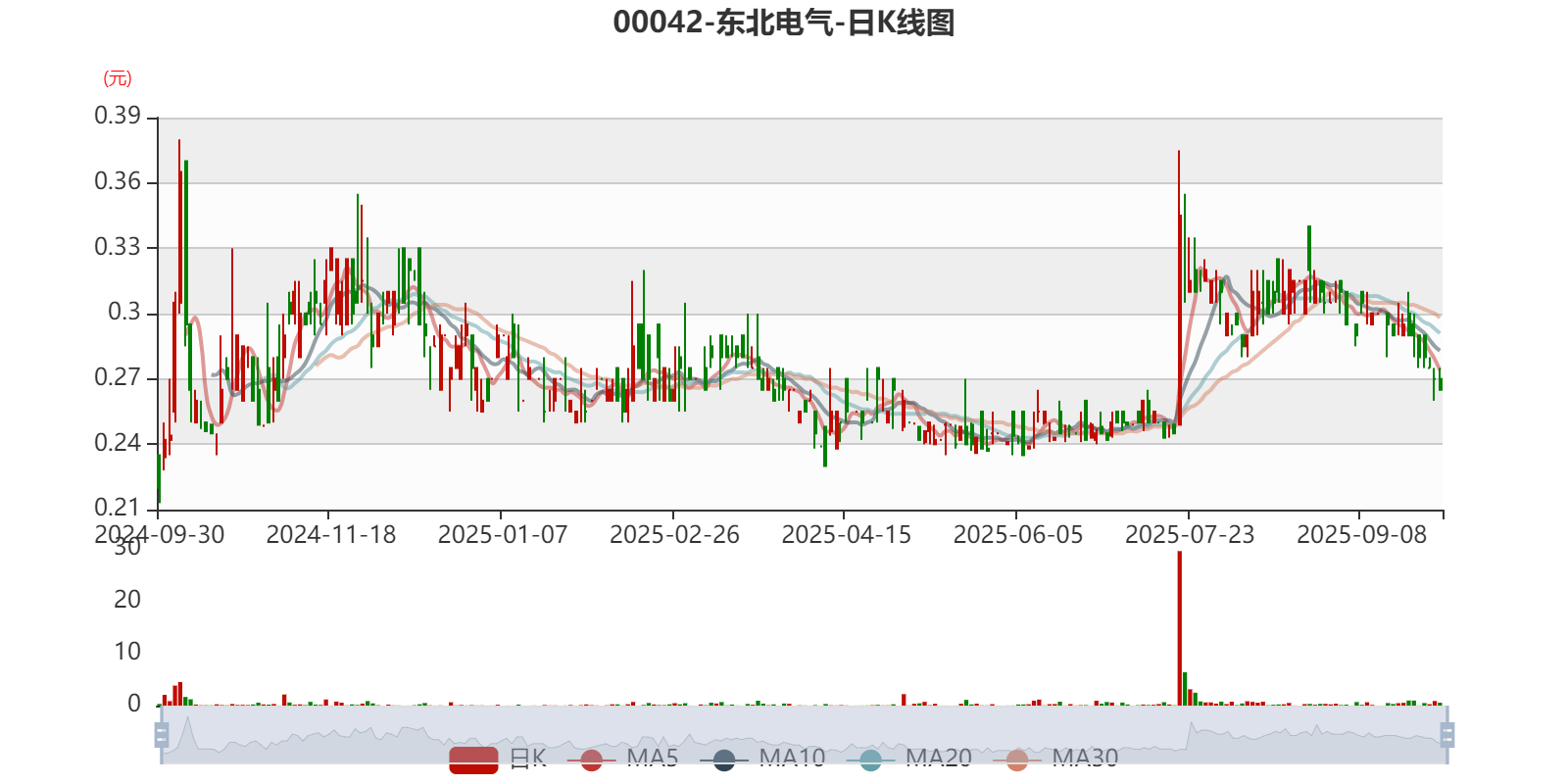Click the (元) unit label
The height and width of the screenshot is (784, 1568).
point(118,78)
